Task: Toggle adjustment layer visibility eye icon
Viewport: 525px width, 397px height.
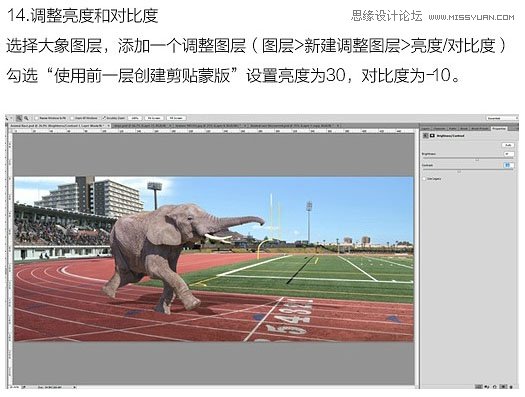Action: coord(503,387)
